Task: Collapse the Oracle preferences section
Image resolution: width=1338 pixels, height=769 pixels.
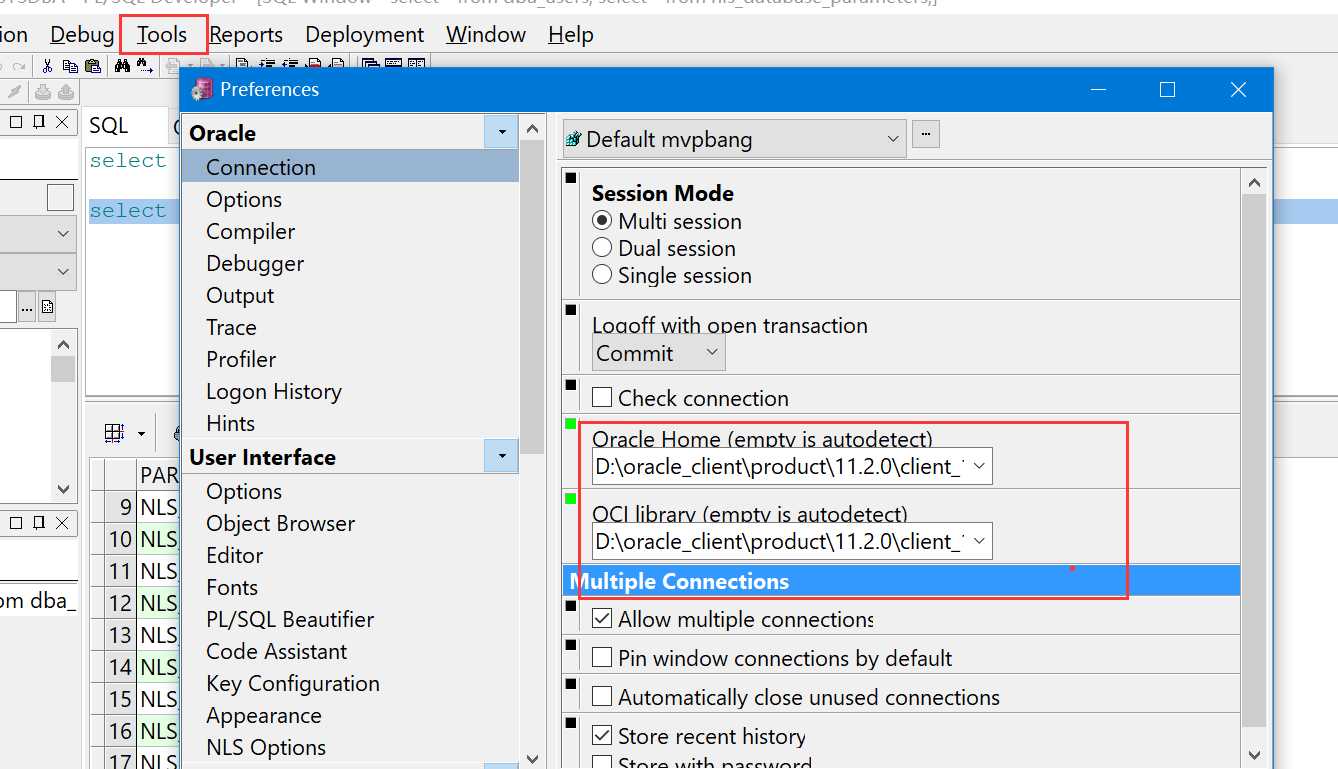Action: click(501, 132)
